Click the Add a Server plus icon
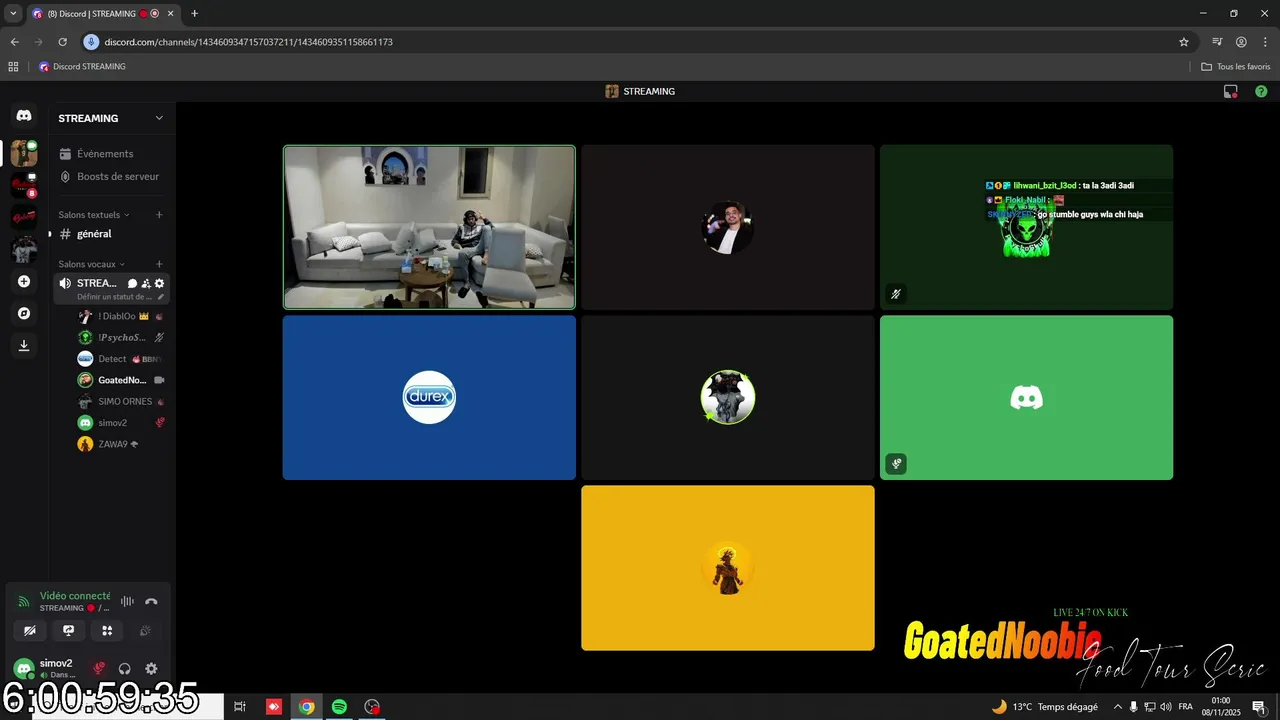The image size is (1280, 720). point(24,282)
